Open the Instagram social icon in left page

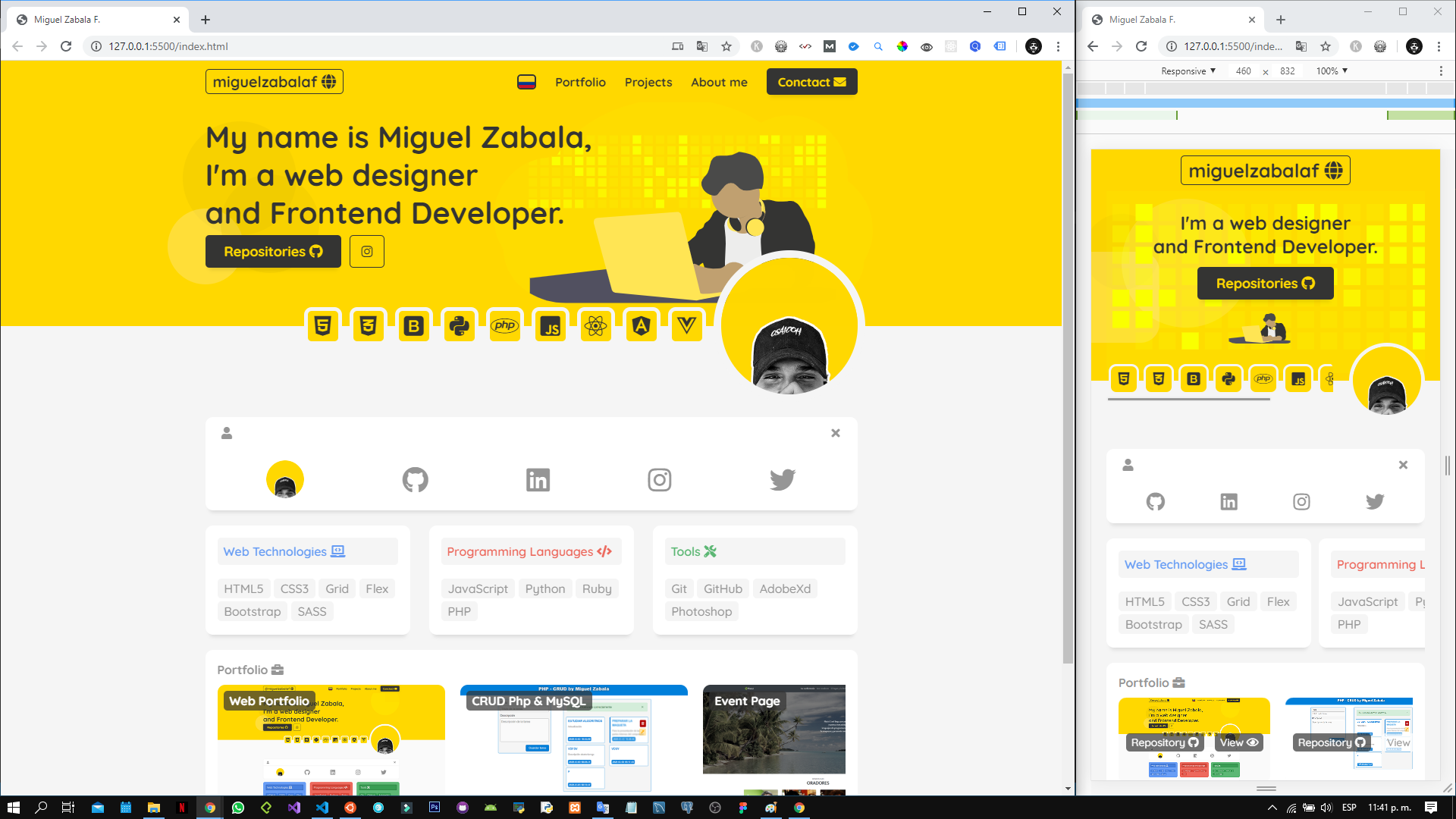tap(660, 480)
